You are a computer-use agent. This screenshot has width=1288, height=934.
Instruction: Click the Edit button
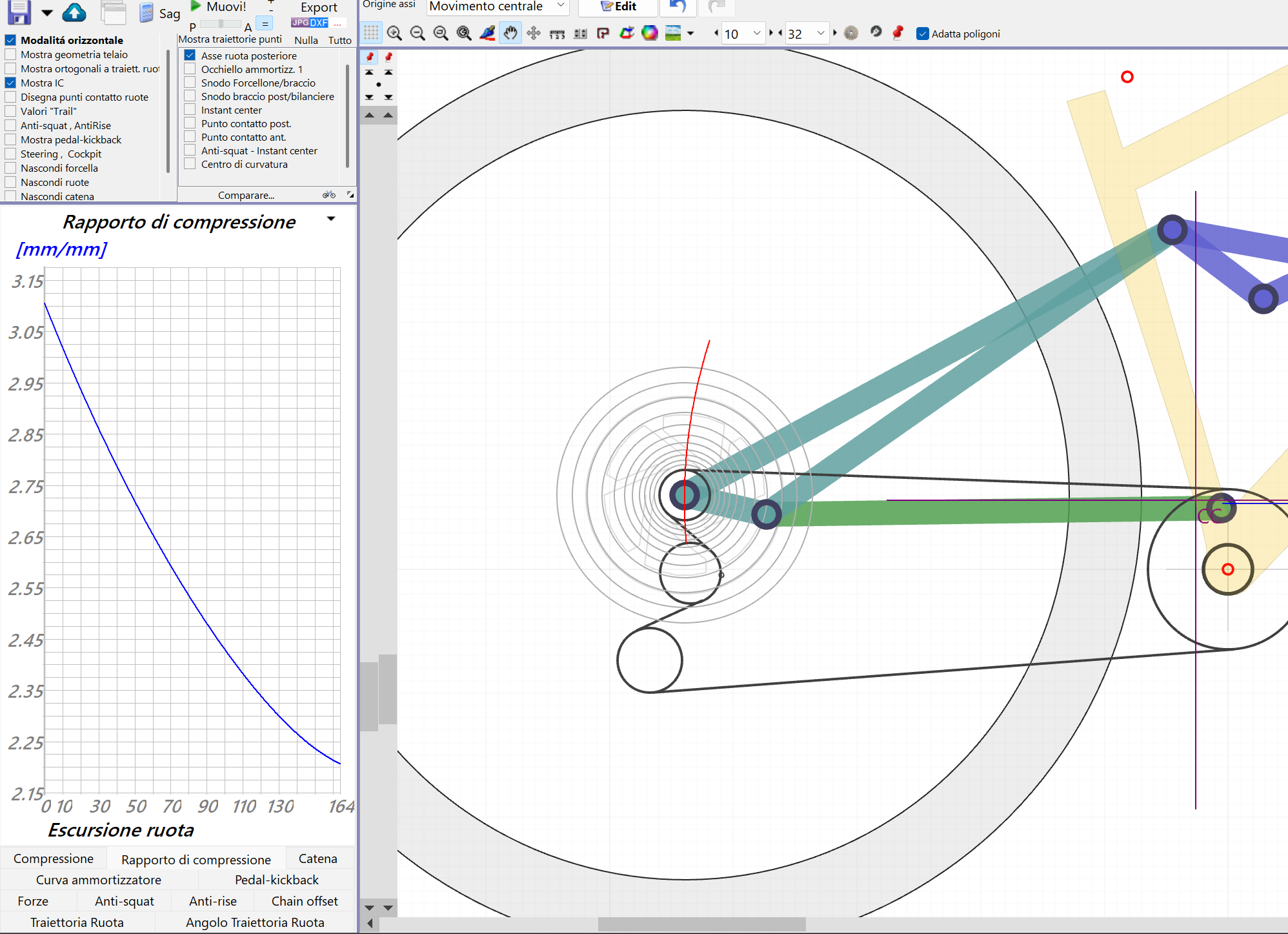point(618,6)
